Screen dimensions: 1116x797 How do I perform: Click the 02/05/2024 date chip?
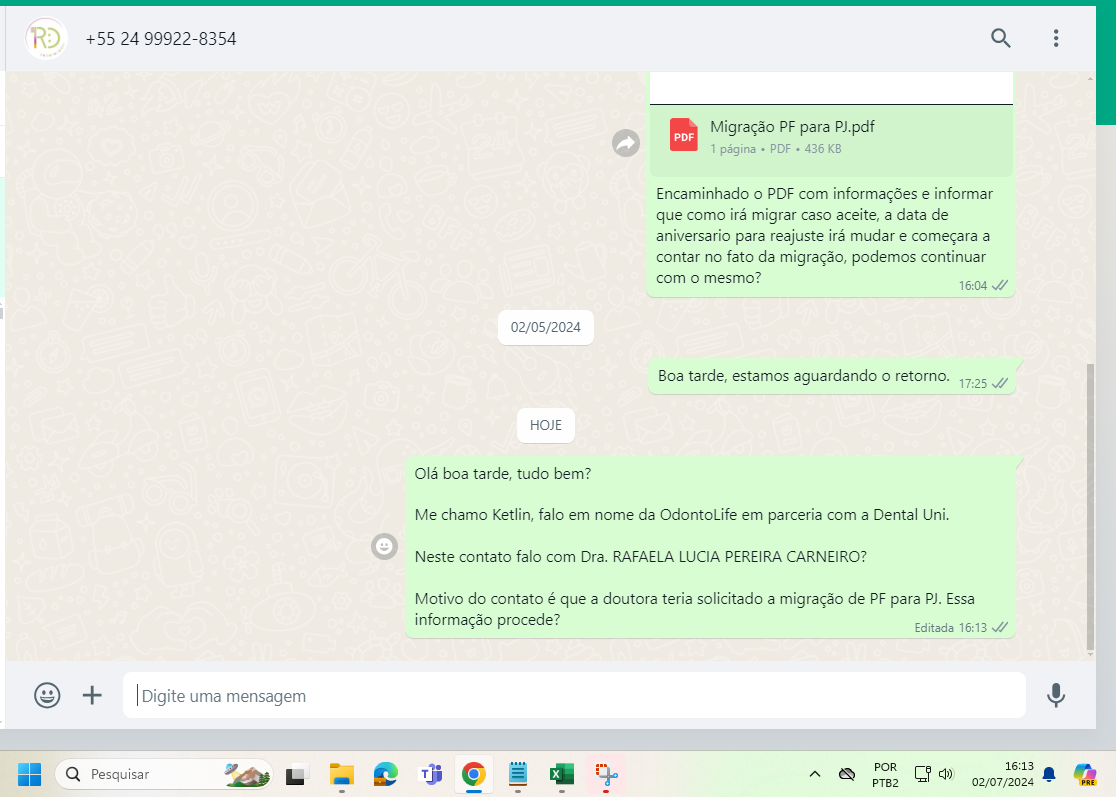coord(545,327)
